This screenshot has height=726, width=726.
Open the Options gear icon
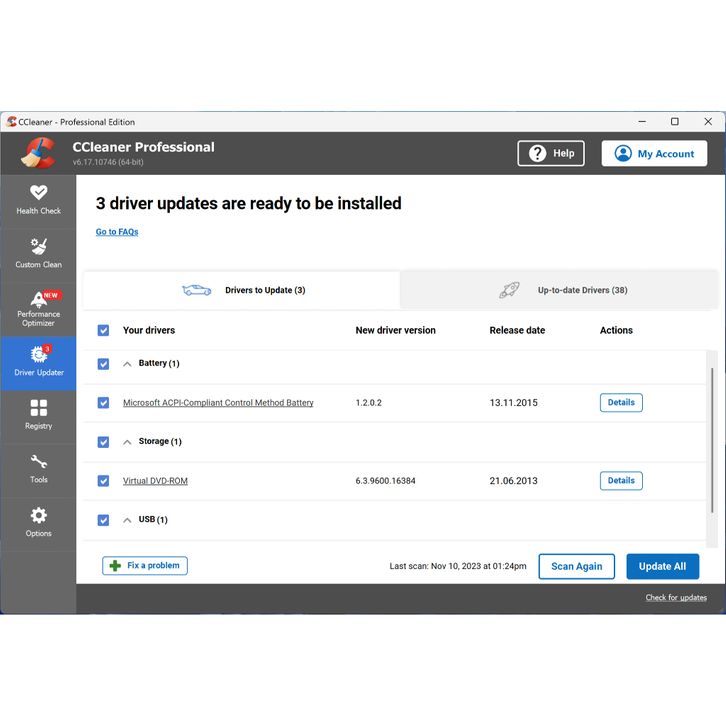(x=38, y=516)
